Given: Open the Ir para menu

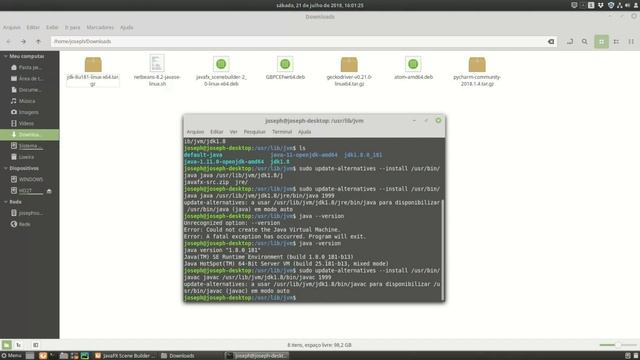Looking at the screenshot, I should click(72, 27).
